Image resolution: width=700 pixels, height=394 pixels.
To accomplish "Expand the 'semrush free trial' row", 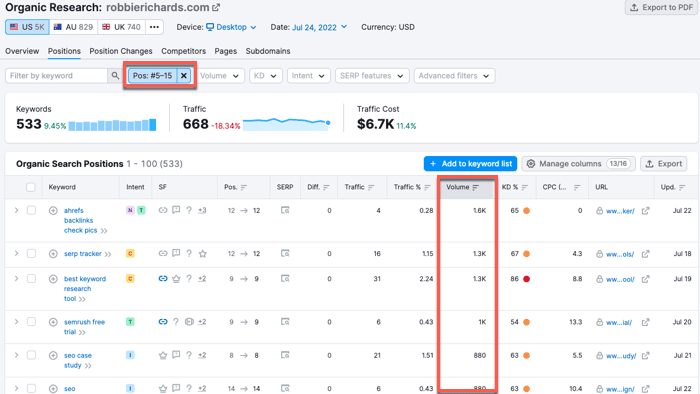I will (17, 322).
